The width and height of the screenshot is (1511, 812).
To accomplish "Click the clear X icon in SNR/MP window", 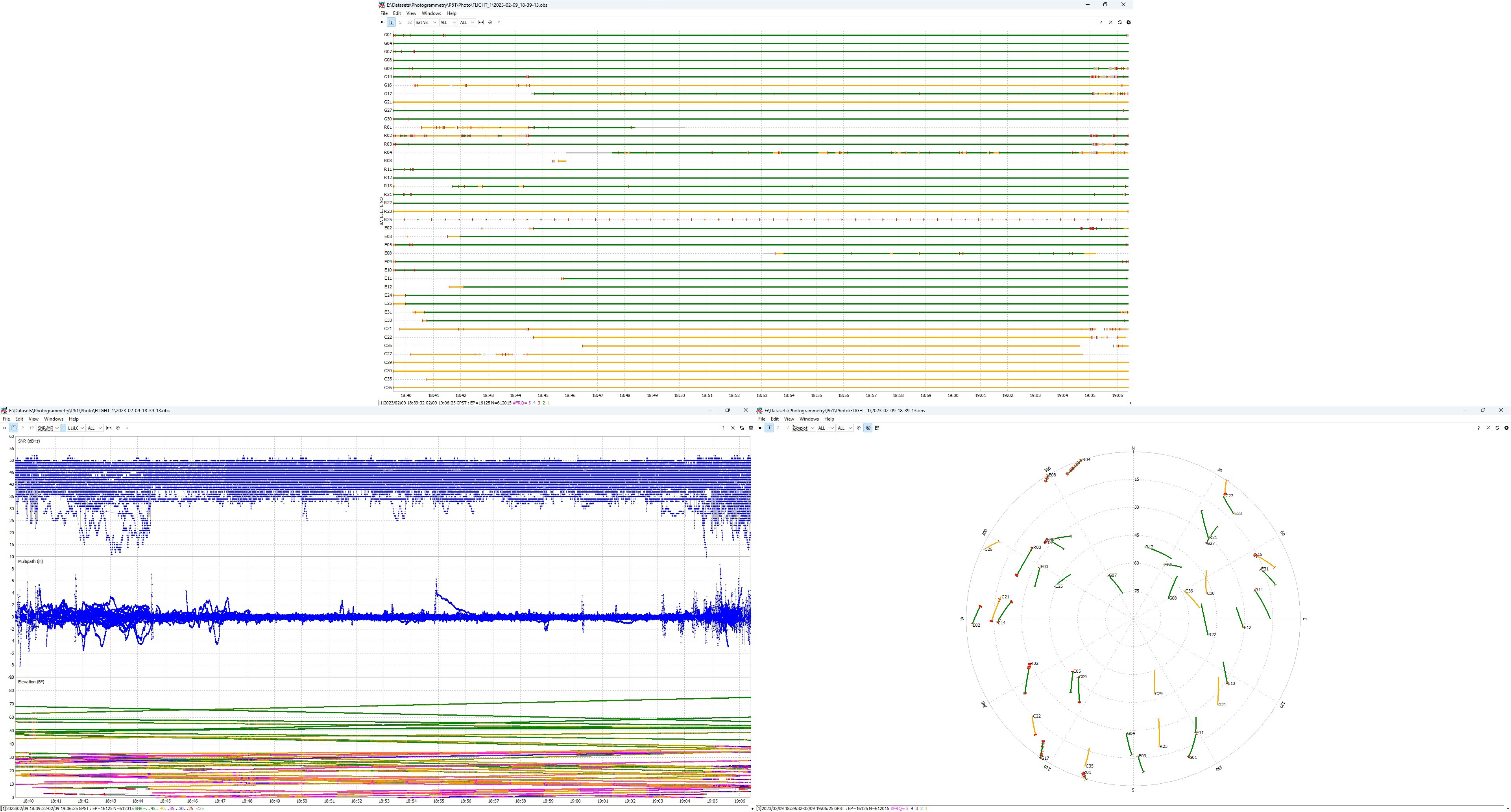I will point(733,428).
